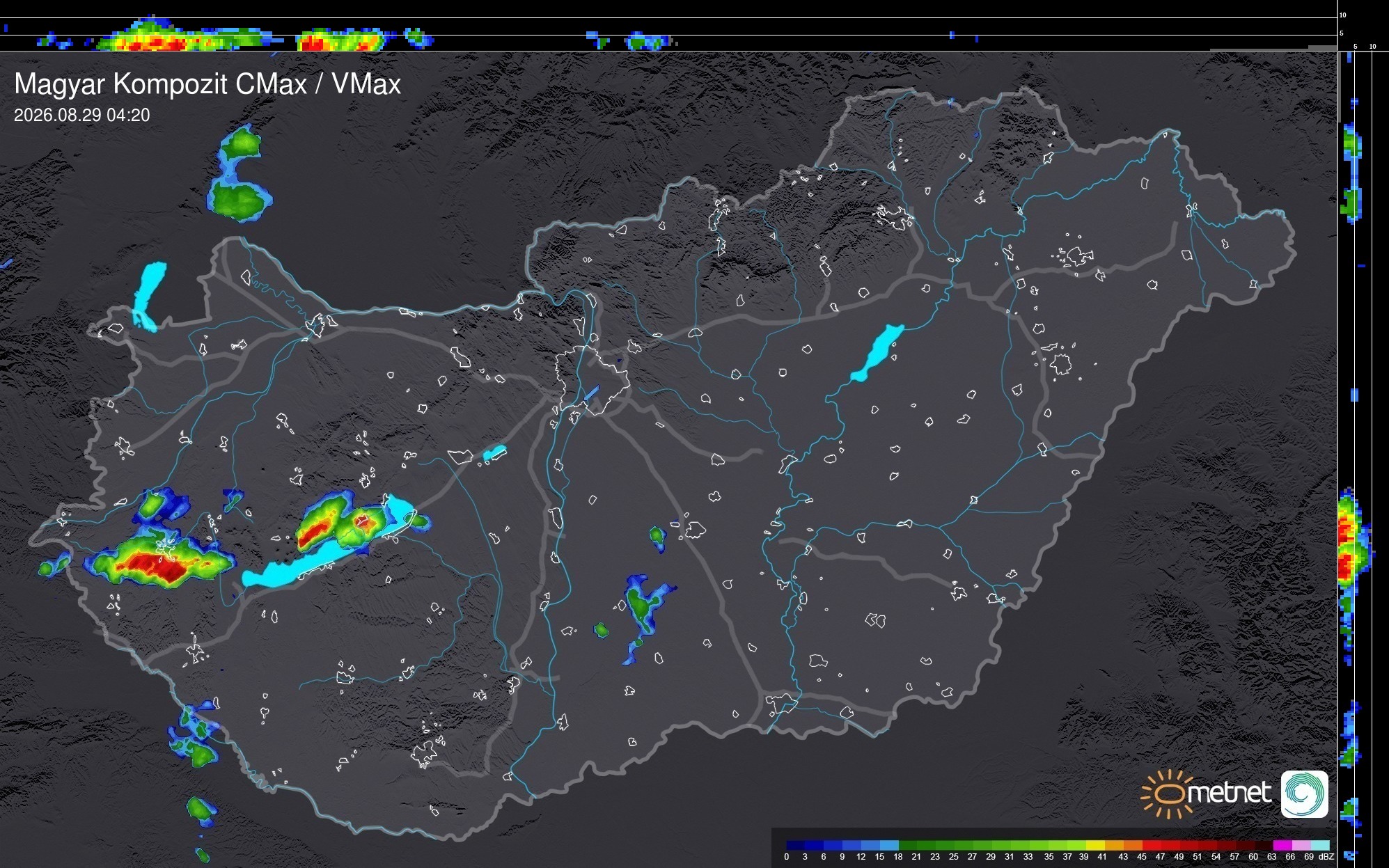This screenshot has width=1389, height=868.
Task: Pick the bright red 45 dBZ legend swatch
Action: 1152,845
